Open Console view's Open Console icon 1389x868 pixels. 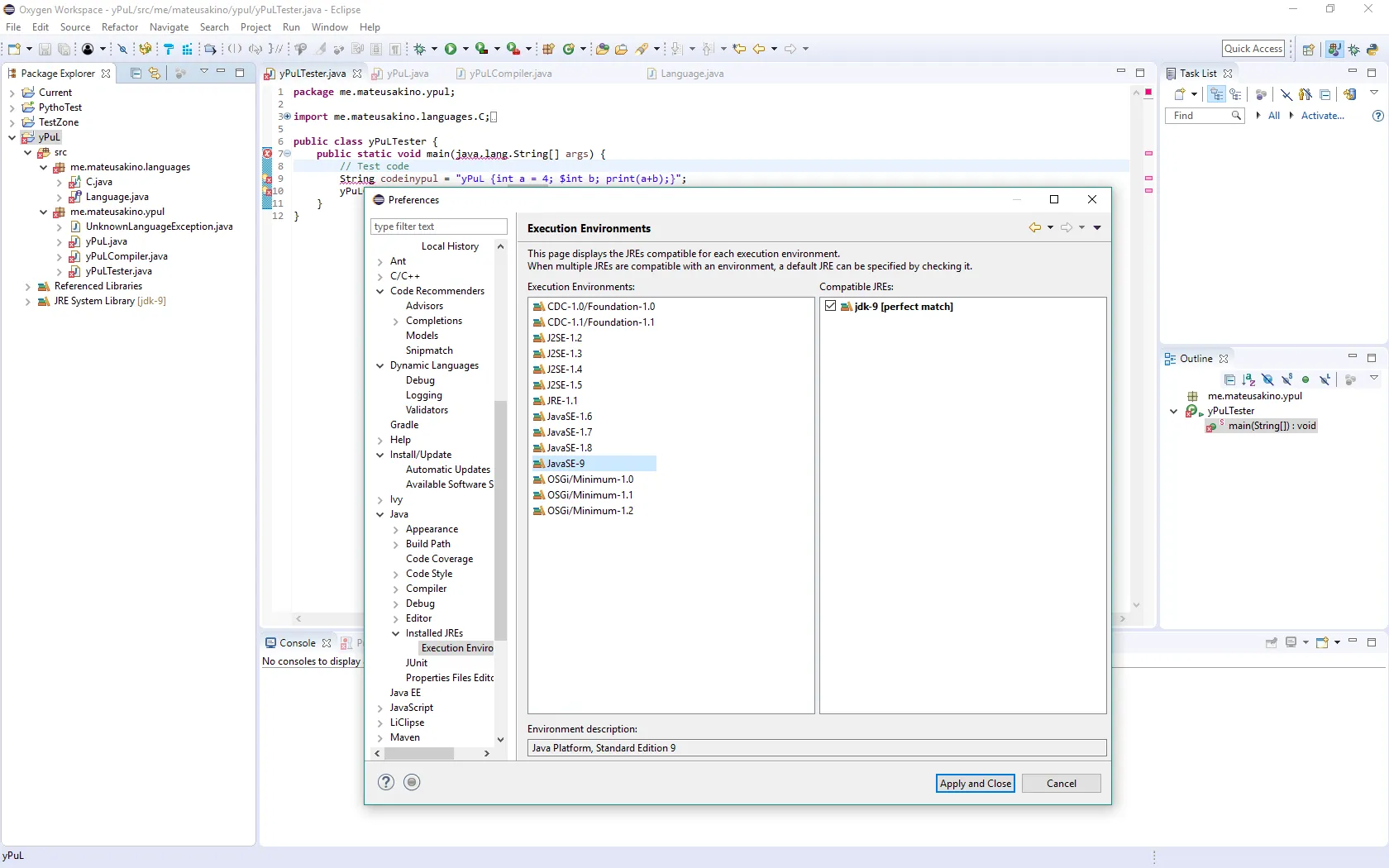[1321, 642]
